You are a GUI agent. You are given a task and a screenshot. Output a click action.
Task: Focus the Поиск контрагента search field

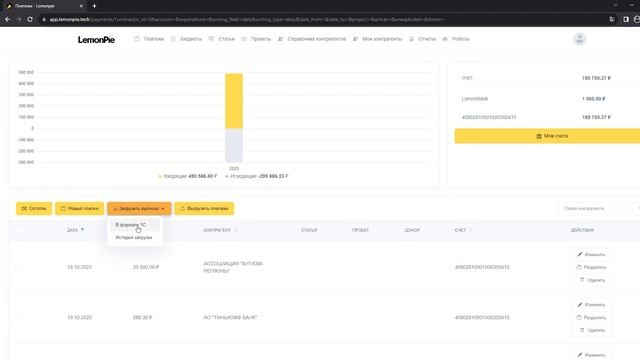coord(594,209)
